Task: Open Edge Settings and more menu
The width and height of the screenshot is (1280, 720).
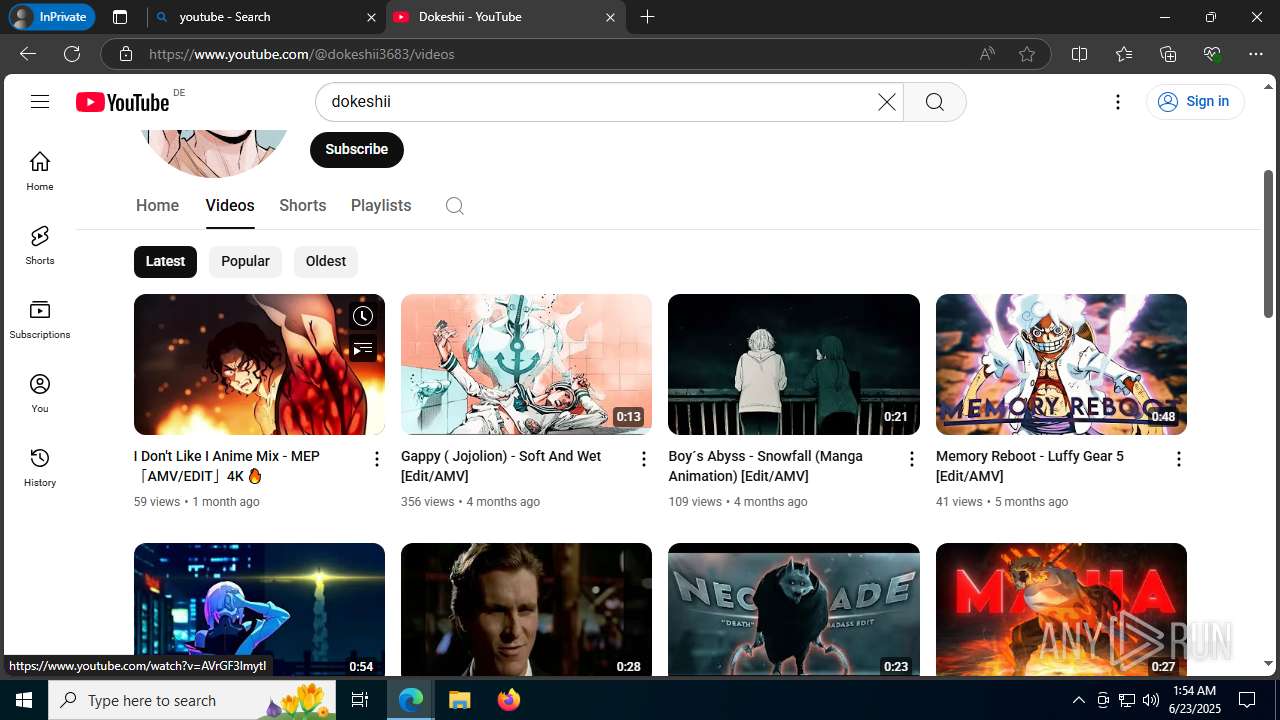Action: (x=1256, y=54)
